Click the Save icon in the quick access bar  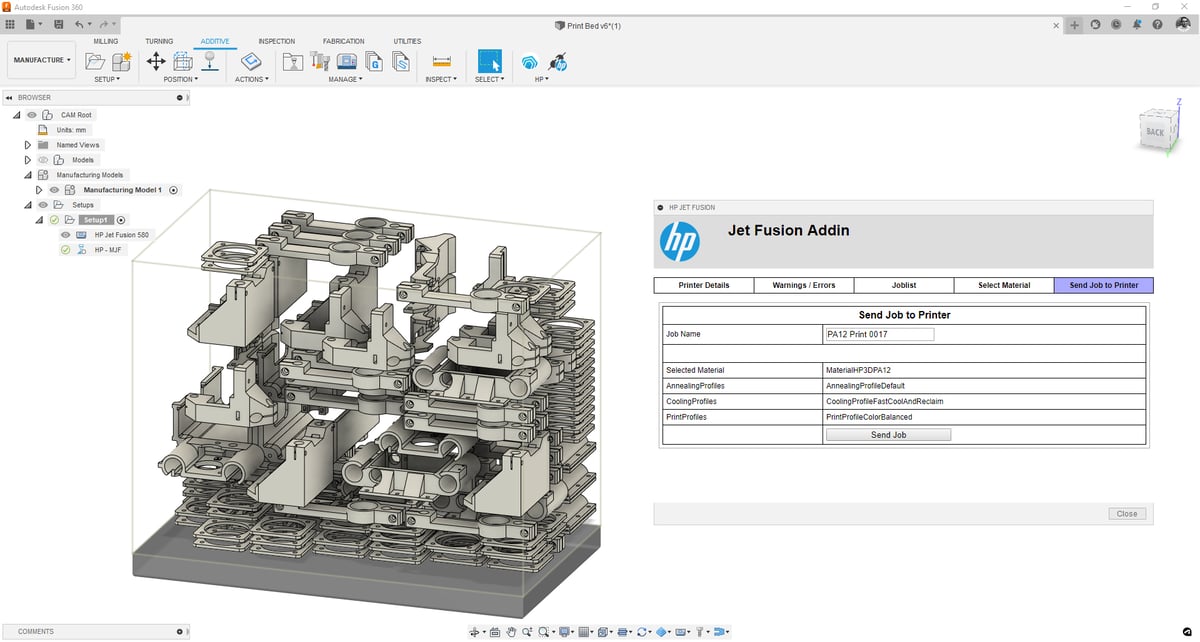58,24
